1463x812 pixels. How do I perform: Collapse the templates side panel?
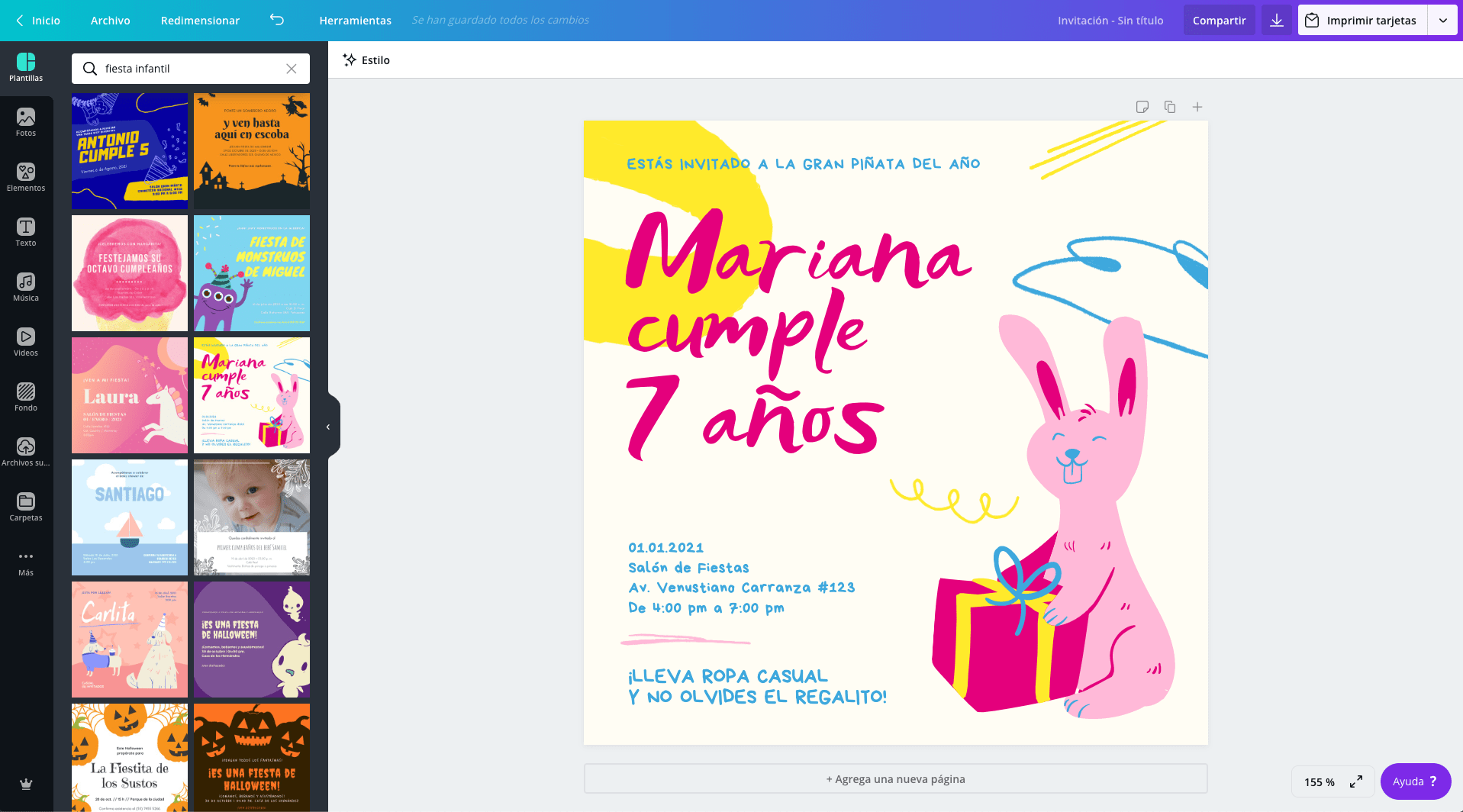click(328, 426)
